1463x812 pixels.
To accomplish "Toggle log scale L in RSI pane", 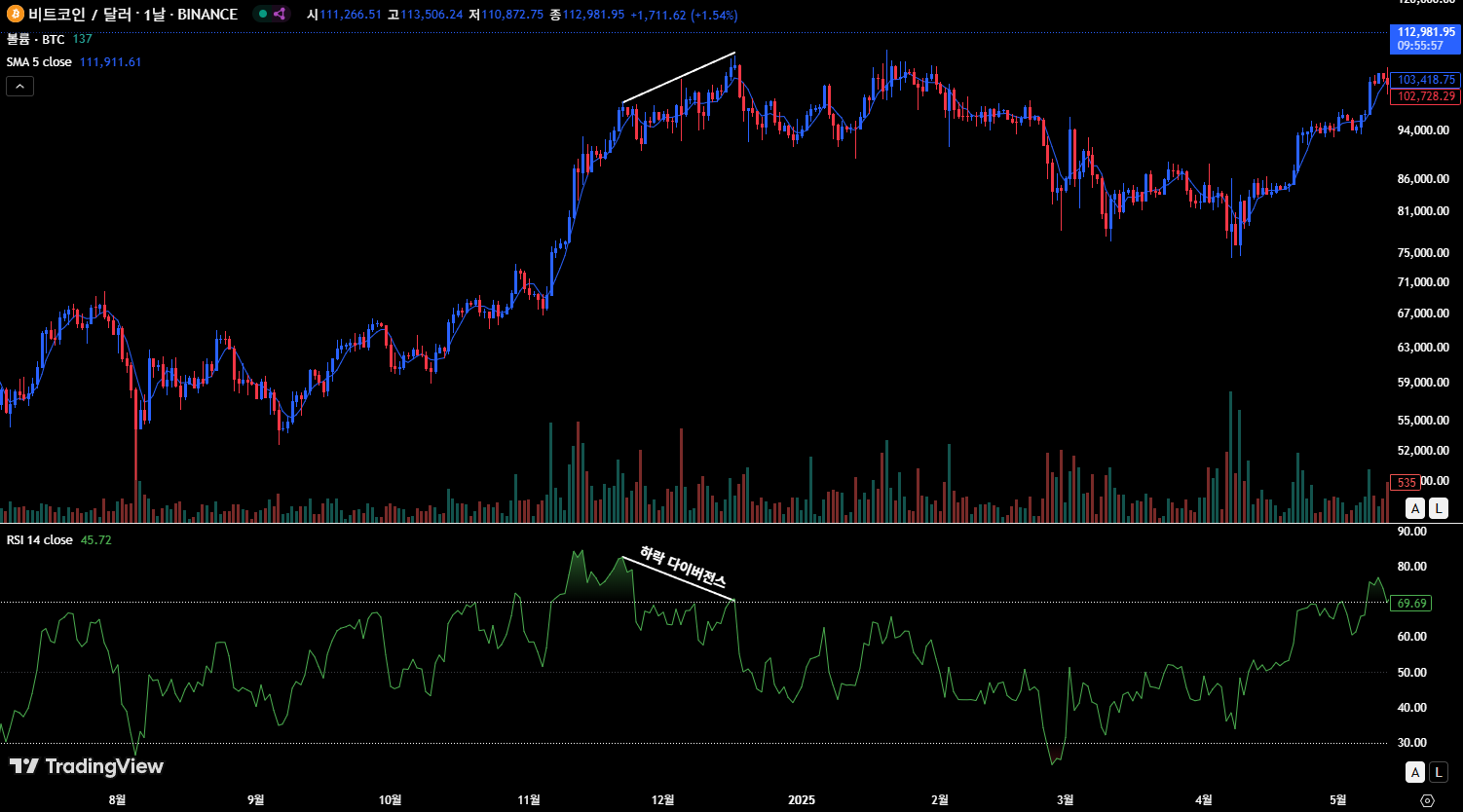I will (1439, 772).
